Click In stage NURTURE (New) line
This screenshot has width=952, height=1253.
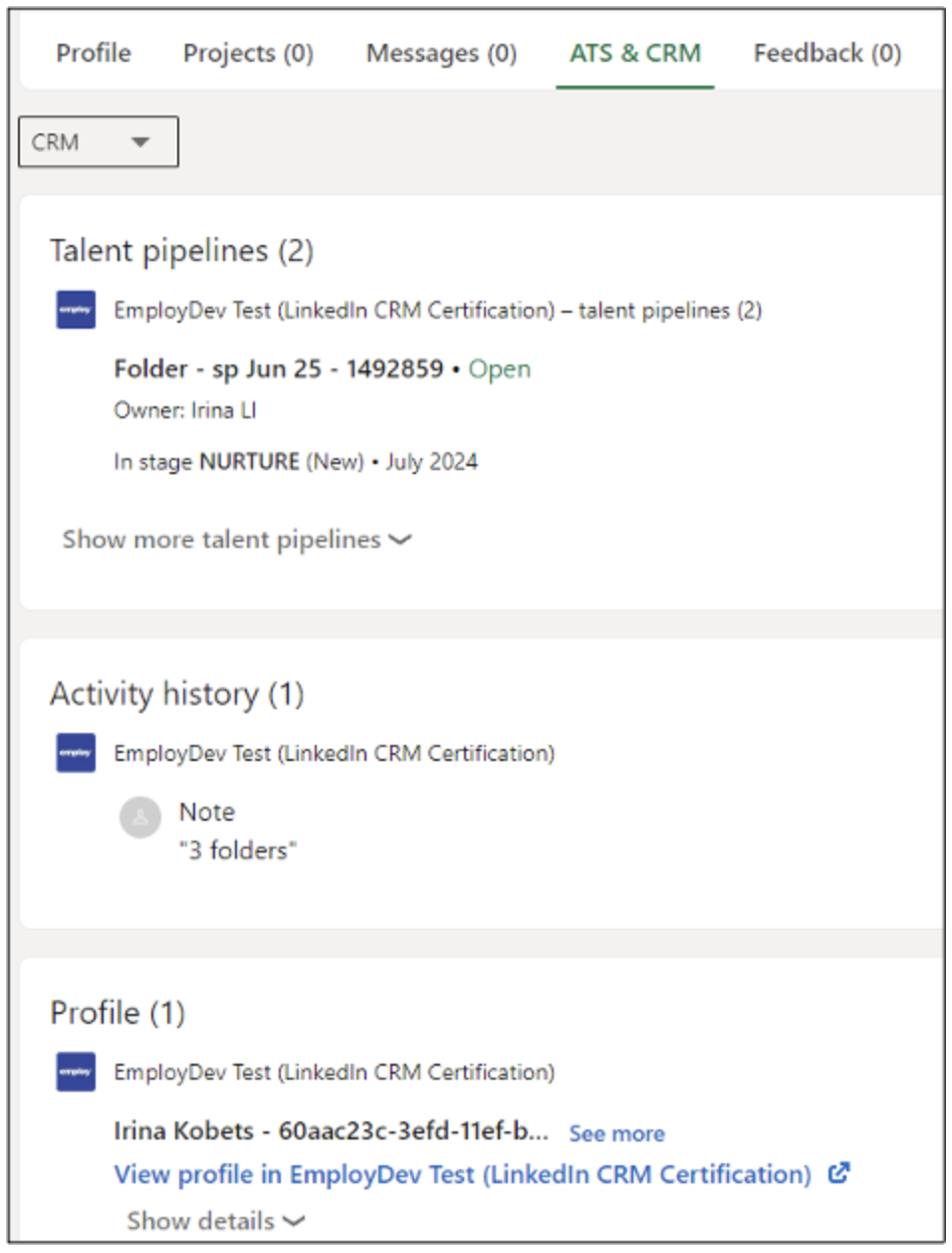pos(296,462)
